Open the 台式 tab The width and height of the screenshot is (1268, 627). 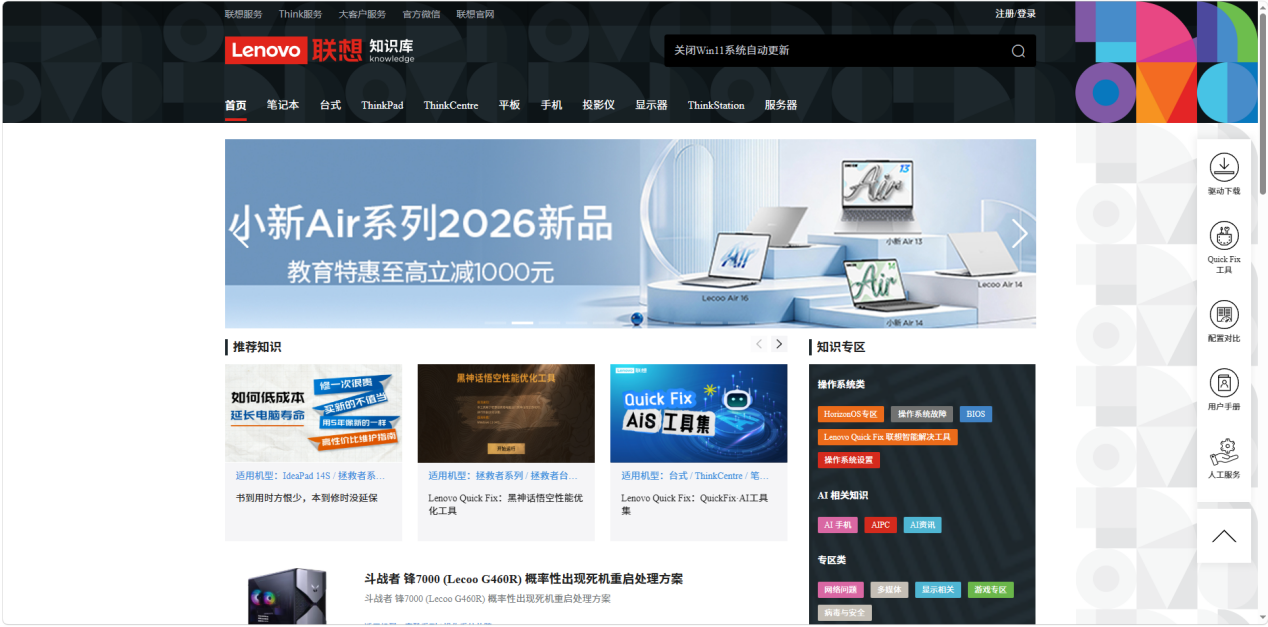[331, 105]
